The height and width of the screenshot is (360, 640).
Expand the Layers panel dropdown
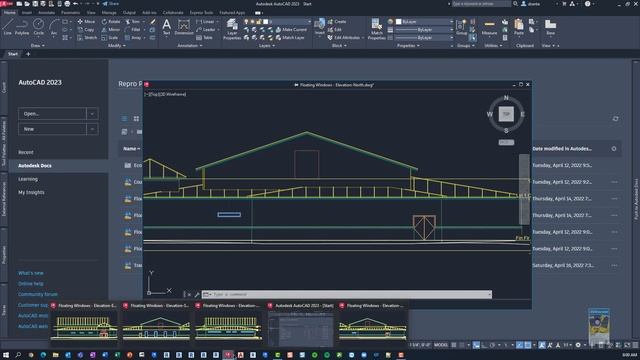click(267, 46)
